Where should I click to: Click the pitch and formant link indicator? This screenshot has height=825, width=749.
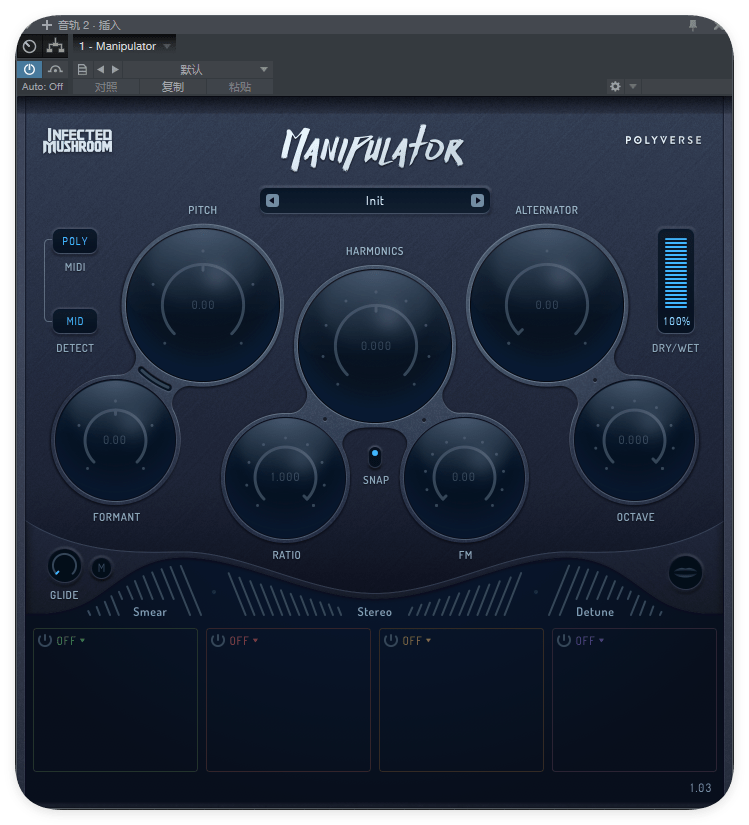click(x=155, y=379)
